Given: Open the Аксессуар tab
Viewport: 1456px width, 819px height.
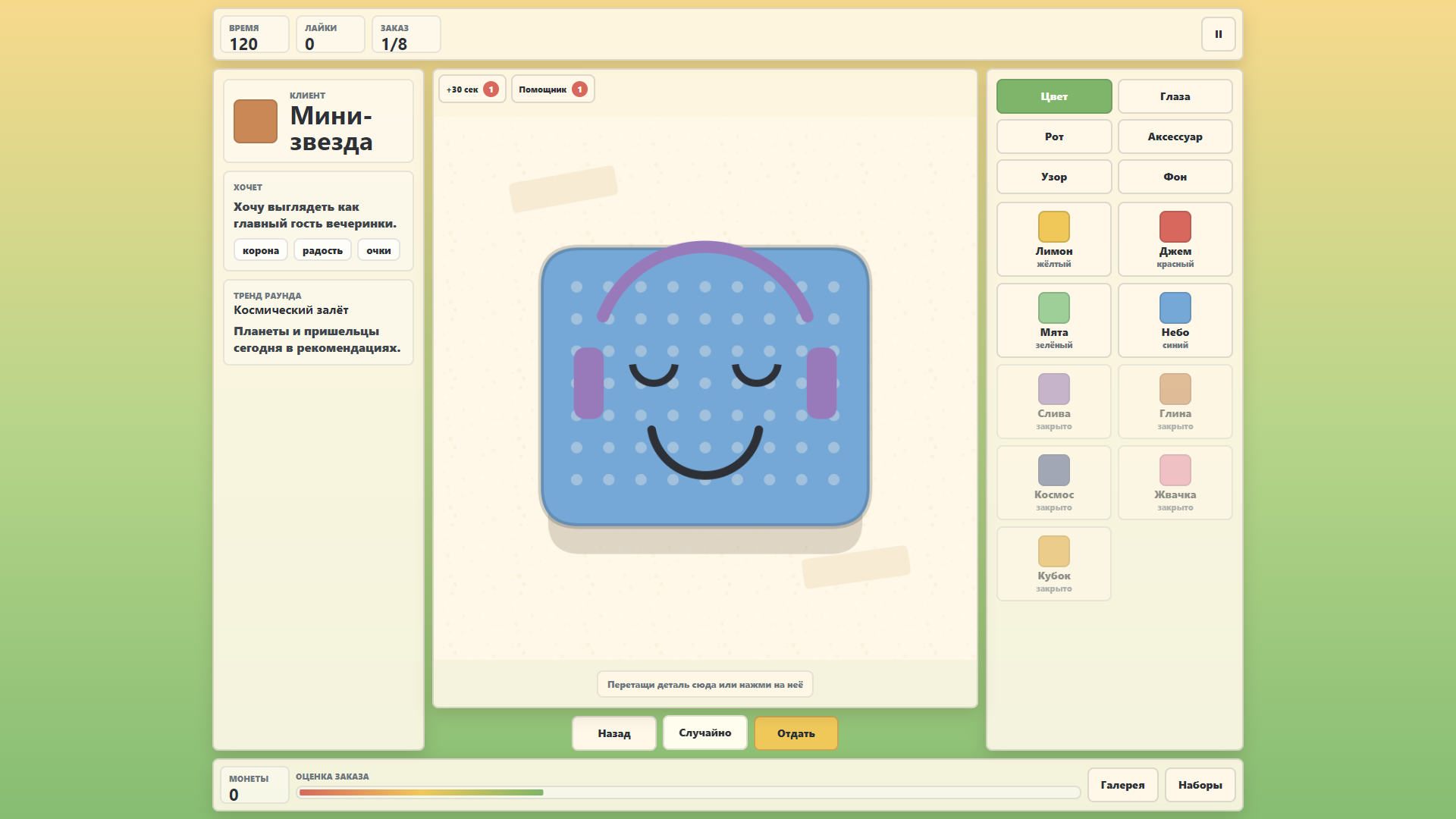Looking at the screenshot, I should pos(1175,136).
